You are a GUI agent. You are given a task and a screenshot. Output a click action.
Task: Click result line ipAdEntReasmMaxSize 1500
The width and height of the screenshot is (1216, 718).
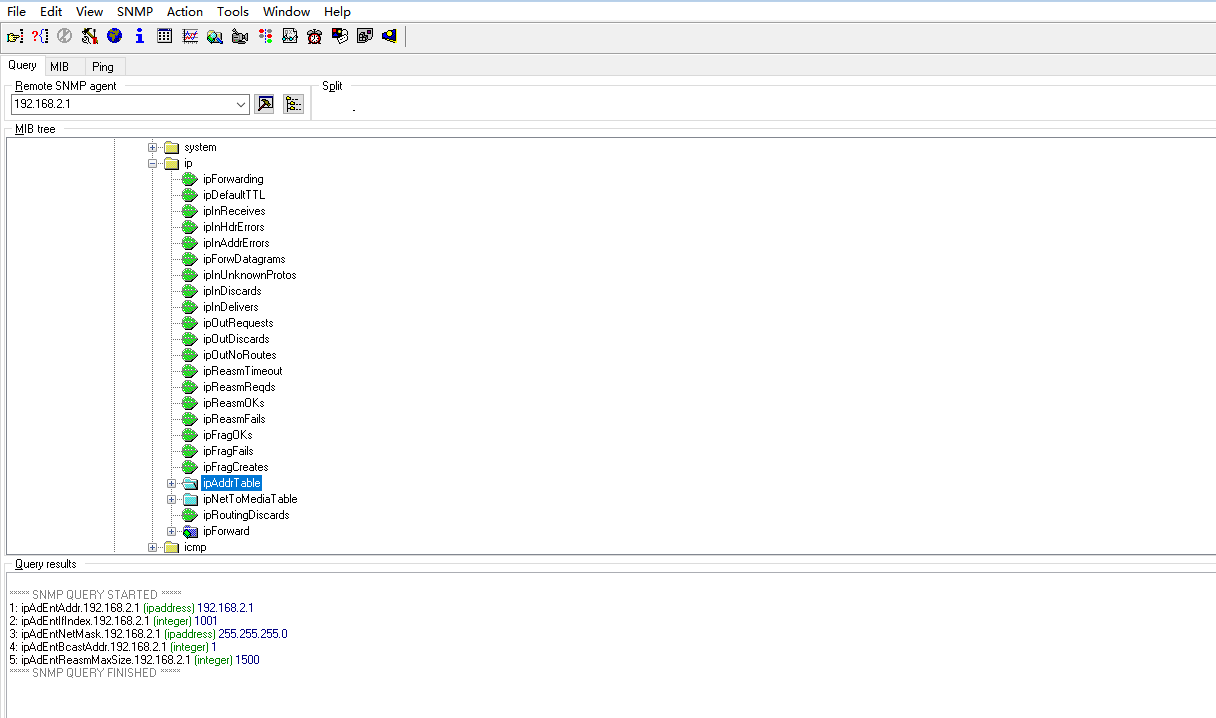point(134,660)
